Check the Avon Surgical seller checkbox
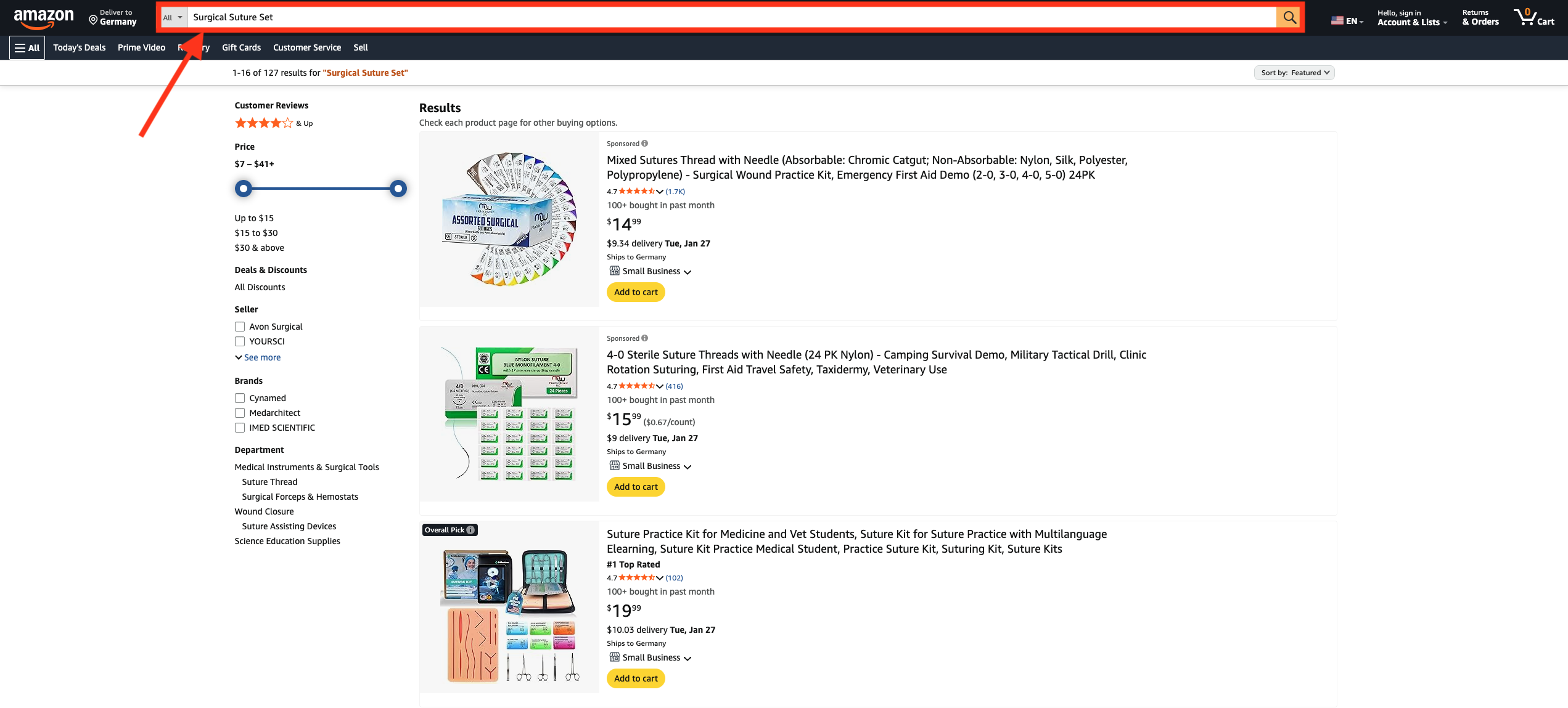This screenshot has width=1568, height=708. click(240, 327)
